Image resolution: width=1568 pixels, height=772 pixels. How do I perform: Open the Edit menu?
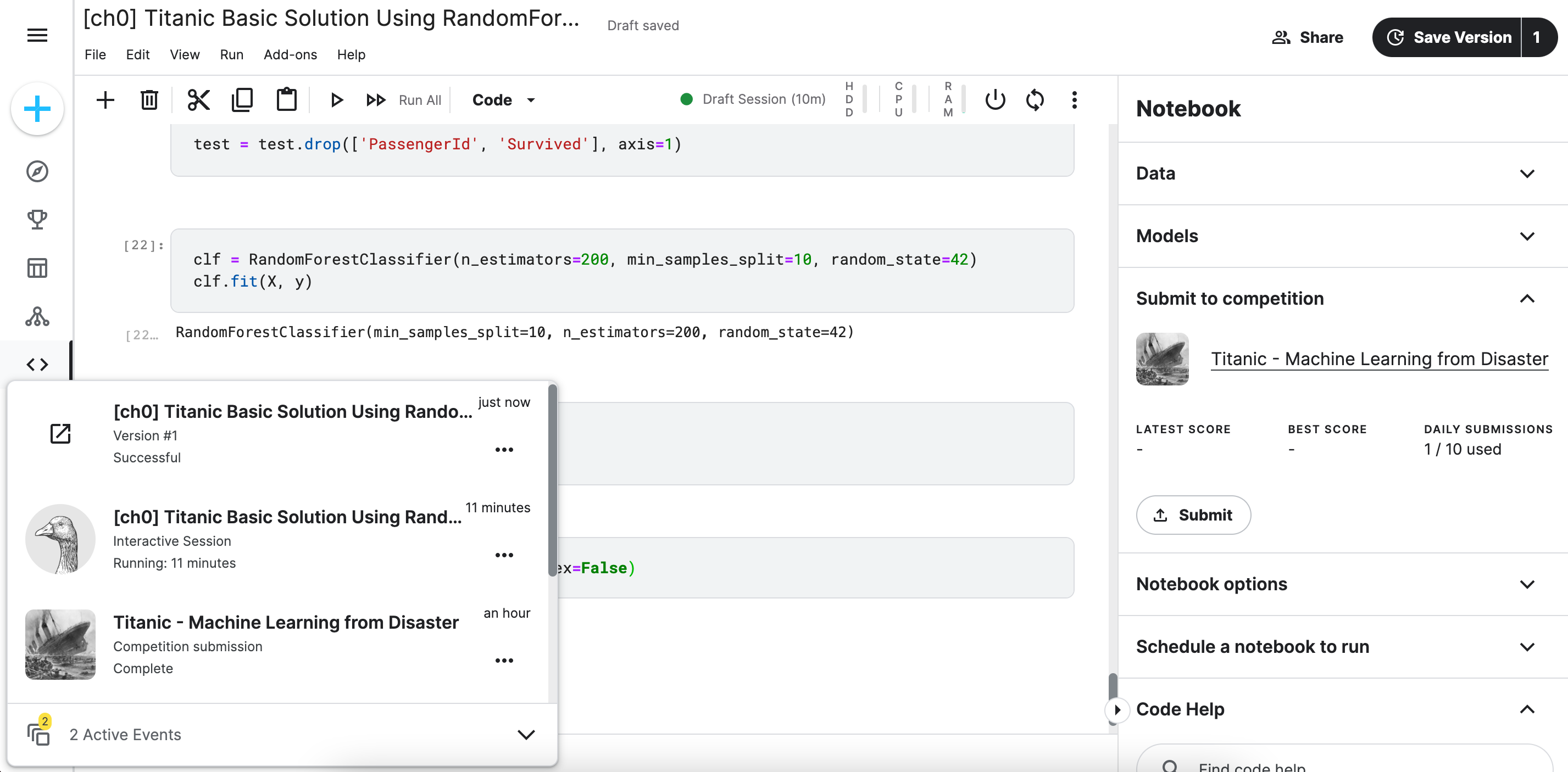point(137,54)
